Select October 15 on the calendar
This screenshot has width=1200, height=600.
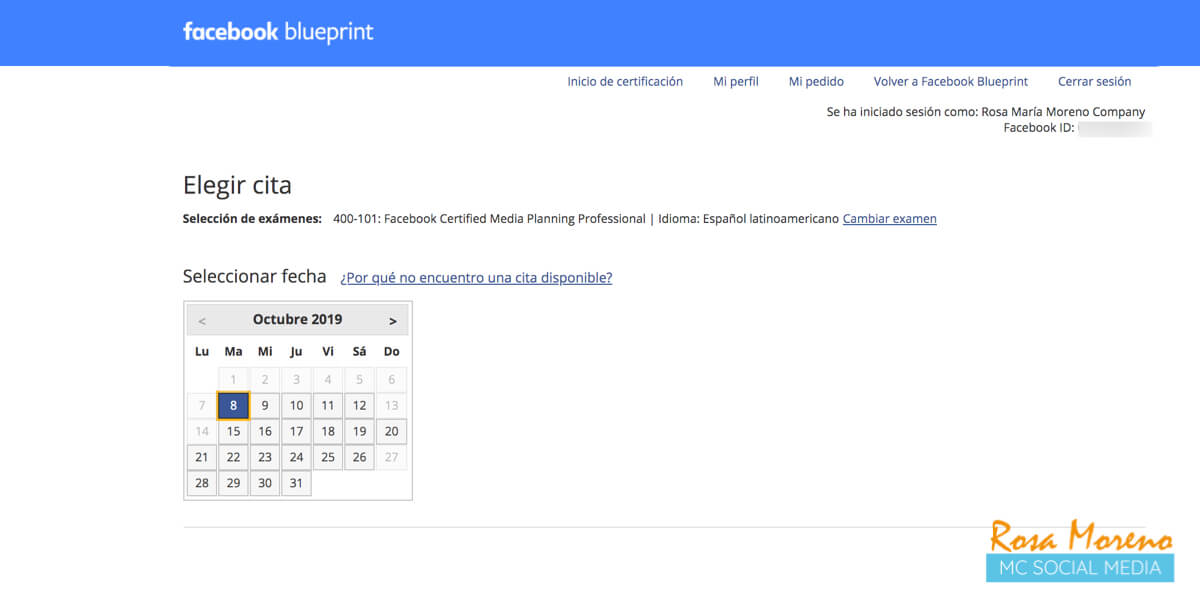click(x=233, y=431)
